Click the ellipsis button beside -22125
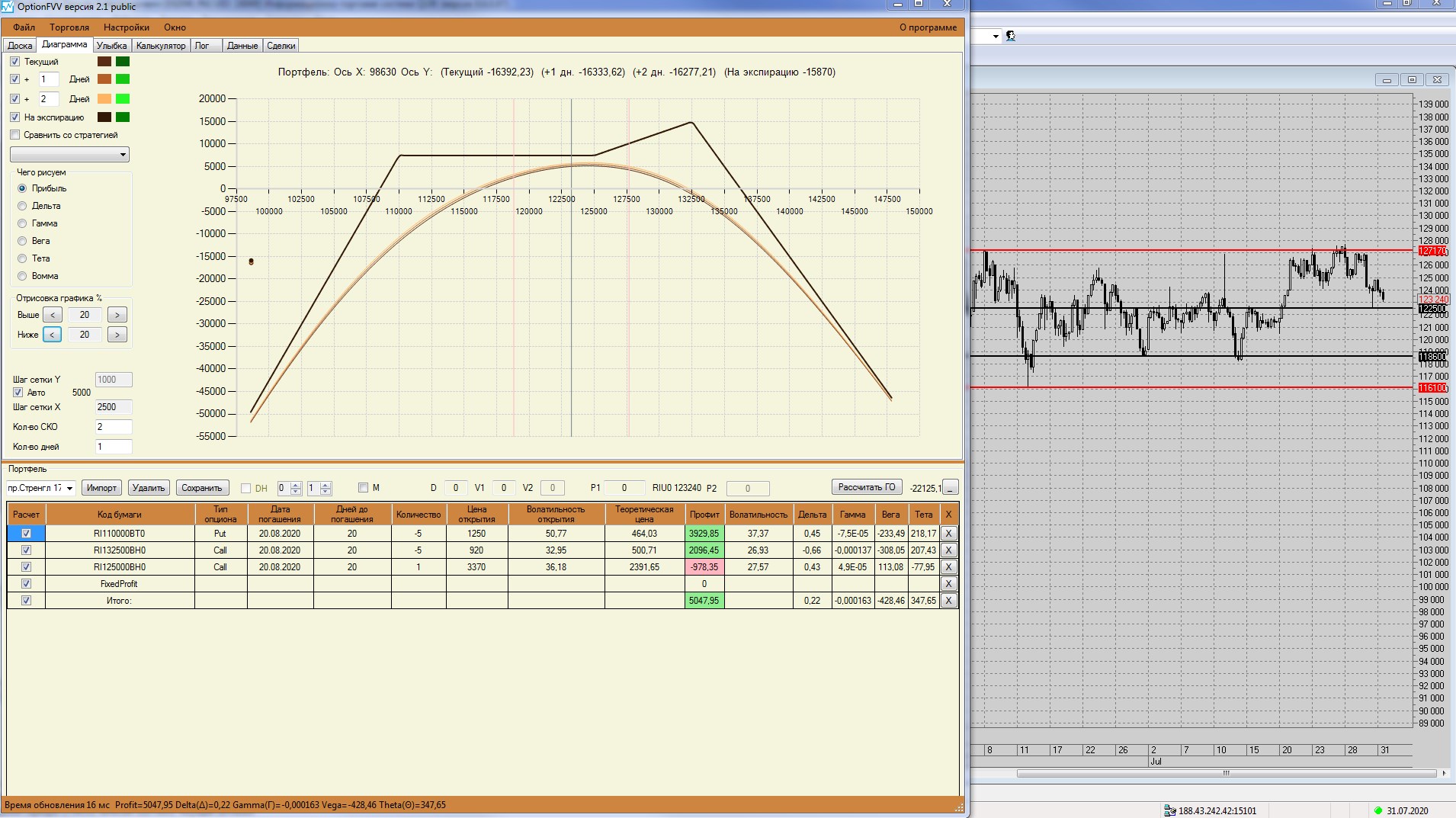 (951, 488)
